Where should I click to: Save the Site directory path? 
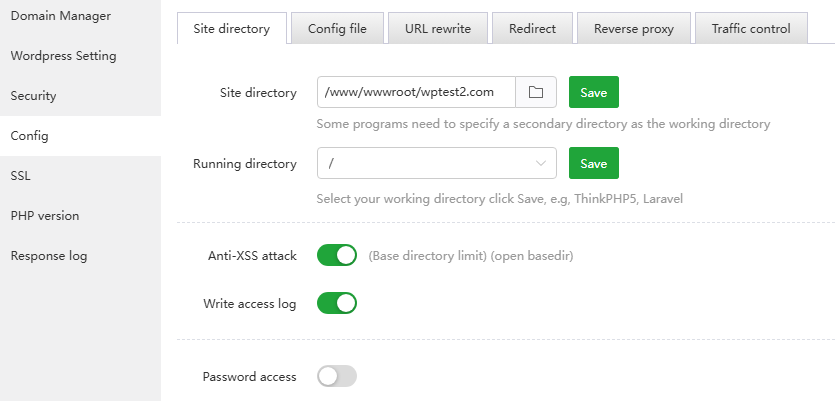594,92
